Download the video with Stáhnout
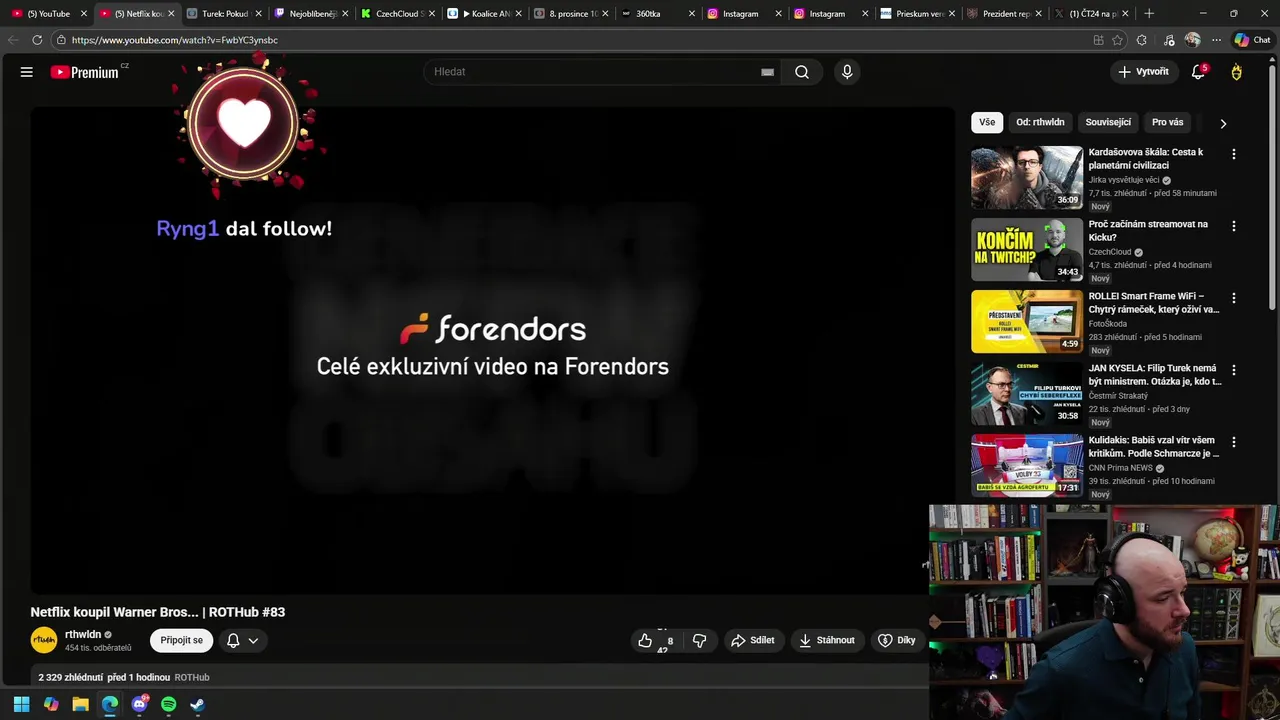 [x=826, y=640]
